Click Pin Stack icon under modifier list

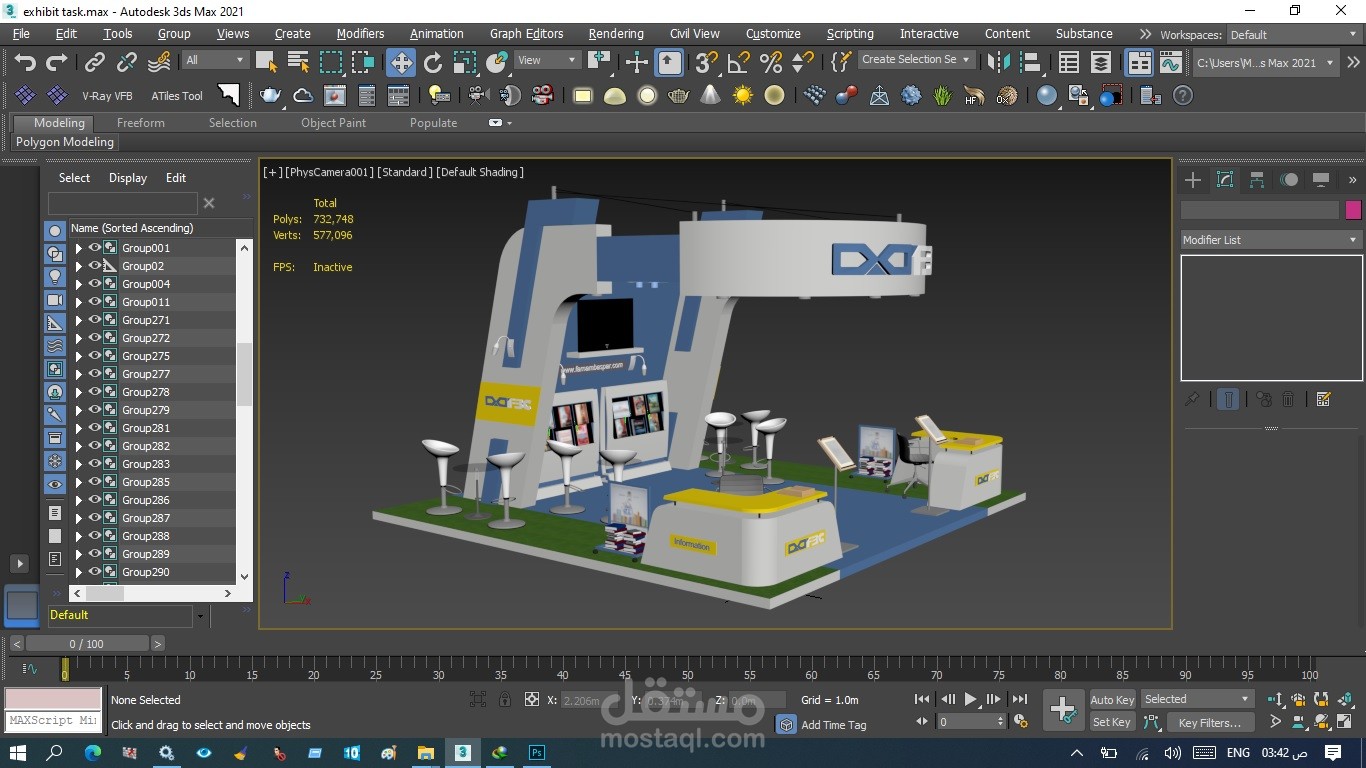pos(1192,399)
